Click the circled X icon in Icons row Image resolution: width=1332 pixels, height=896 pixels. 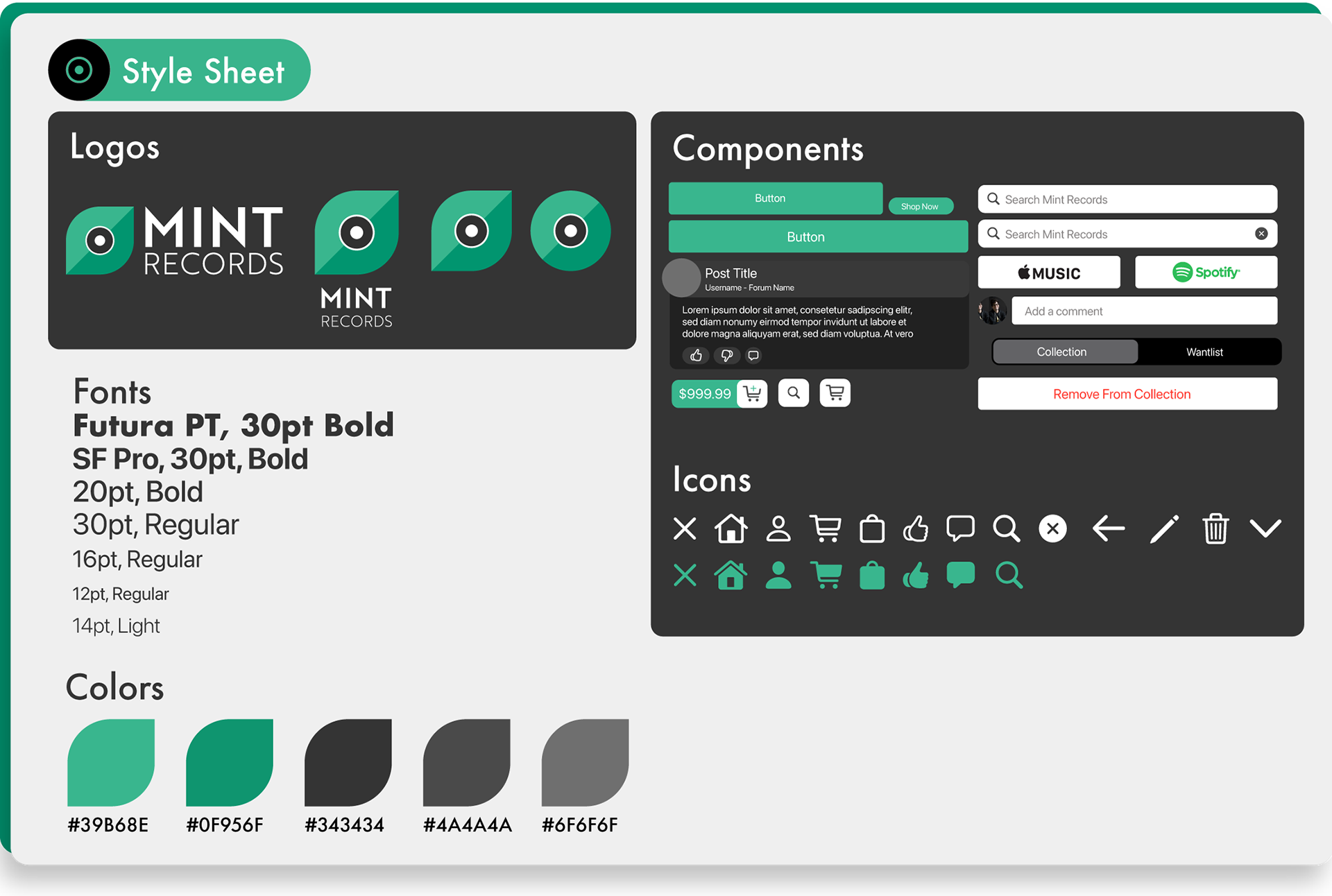click(x=1052, y=529)
